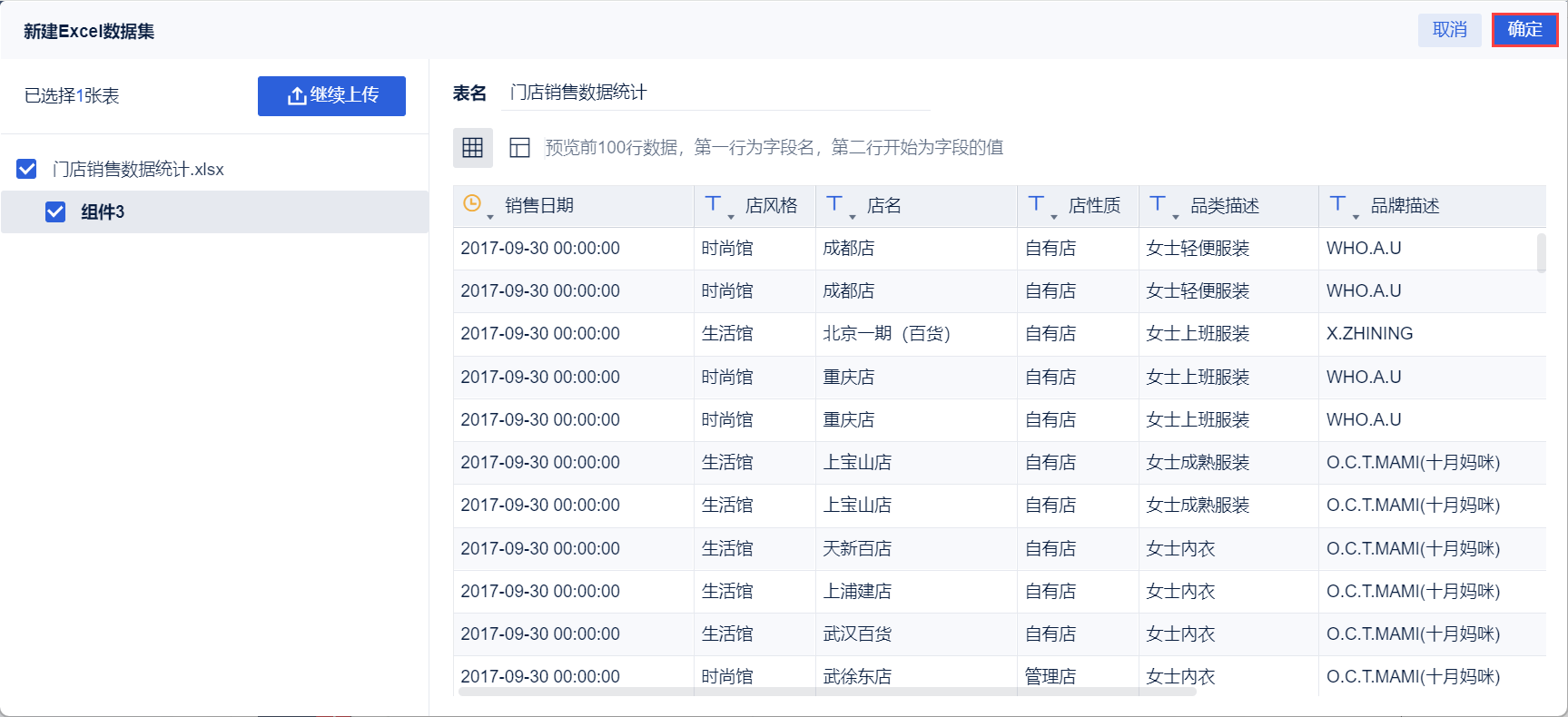Edit the 表名 table name field
The width and height of the screenshot is (1568, 717).
717,93
